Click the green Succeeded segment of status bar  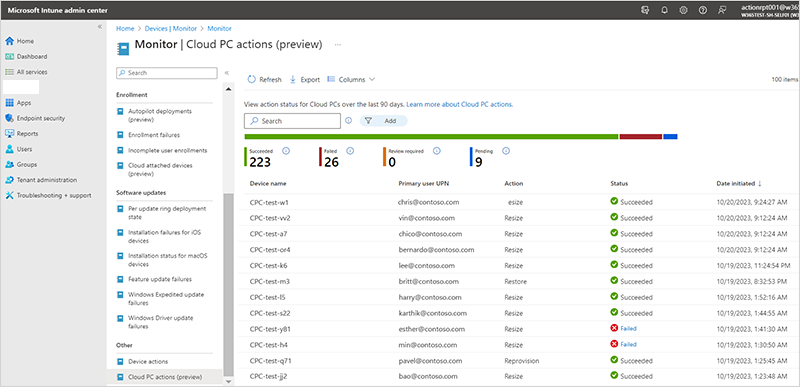(x=431, y=137)
